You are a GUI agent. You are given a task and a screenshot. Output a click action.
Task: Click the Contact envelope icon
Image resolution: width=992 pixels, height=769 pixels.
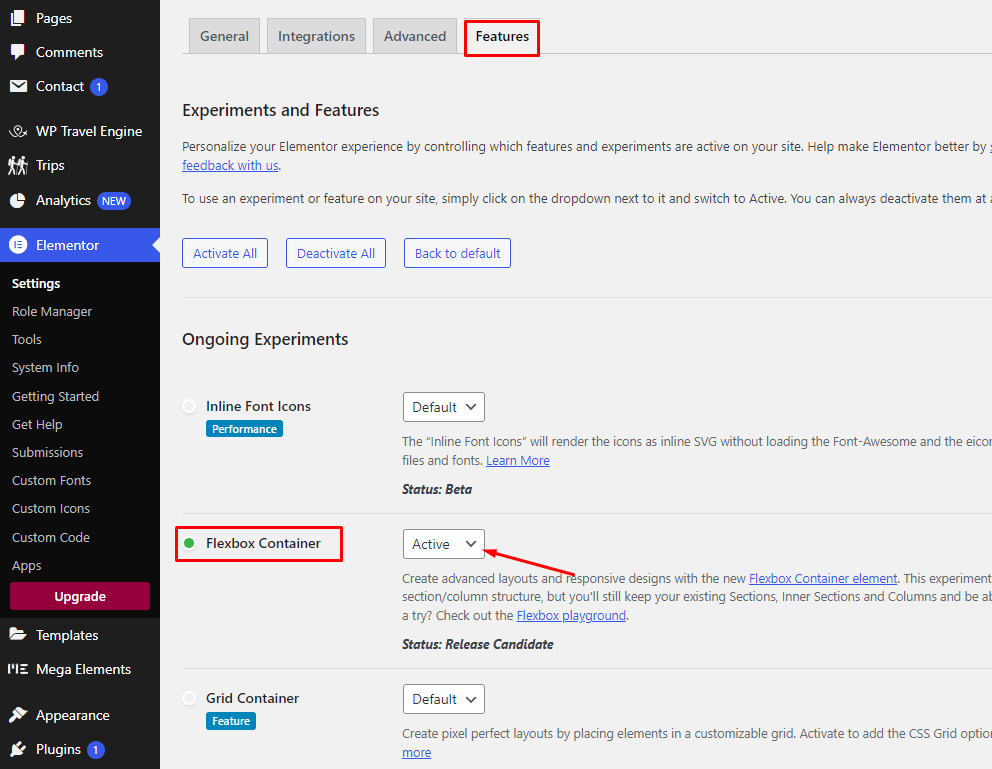[x=18, y=86]
